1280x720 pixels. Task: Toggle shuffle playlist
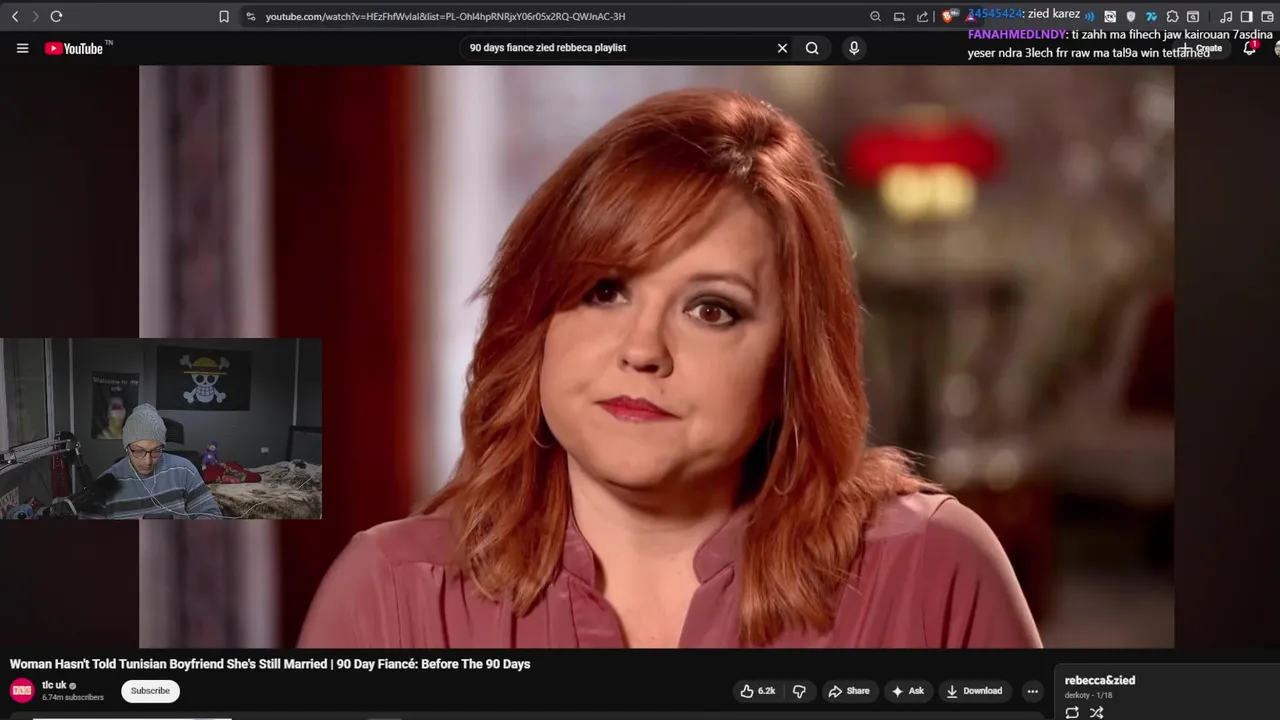tap(1097, 712)
